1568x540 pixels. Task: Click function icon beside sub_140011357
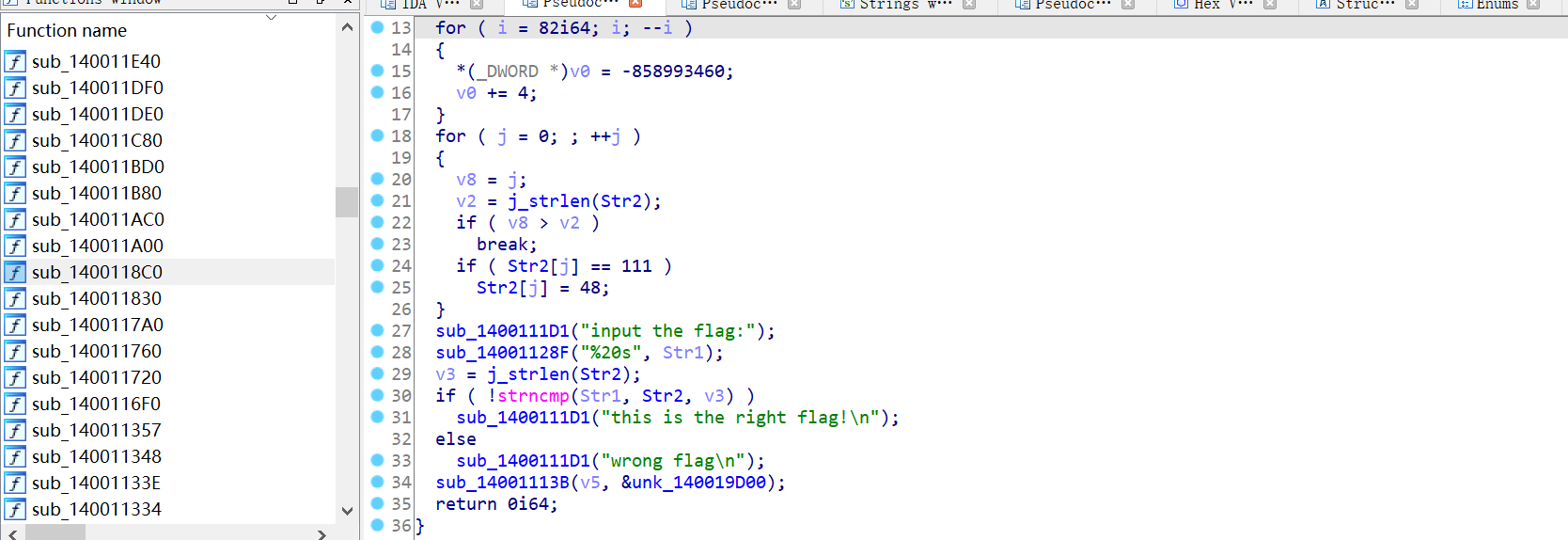(15, 431)
